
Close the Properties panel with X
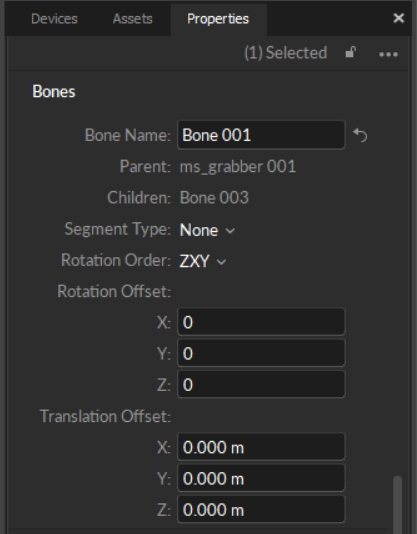tap(399, 18)
